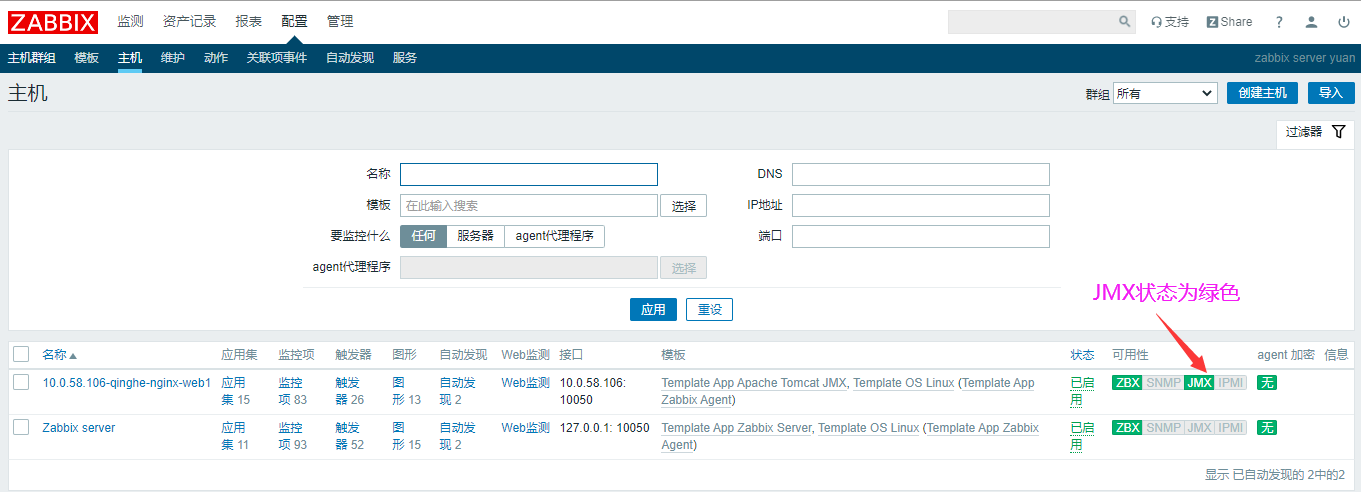
Task: Click the 导入 button
Action: (1330, 93)
